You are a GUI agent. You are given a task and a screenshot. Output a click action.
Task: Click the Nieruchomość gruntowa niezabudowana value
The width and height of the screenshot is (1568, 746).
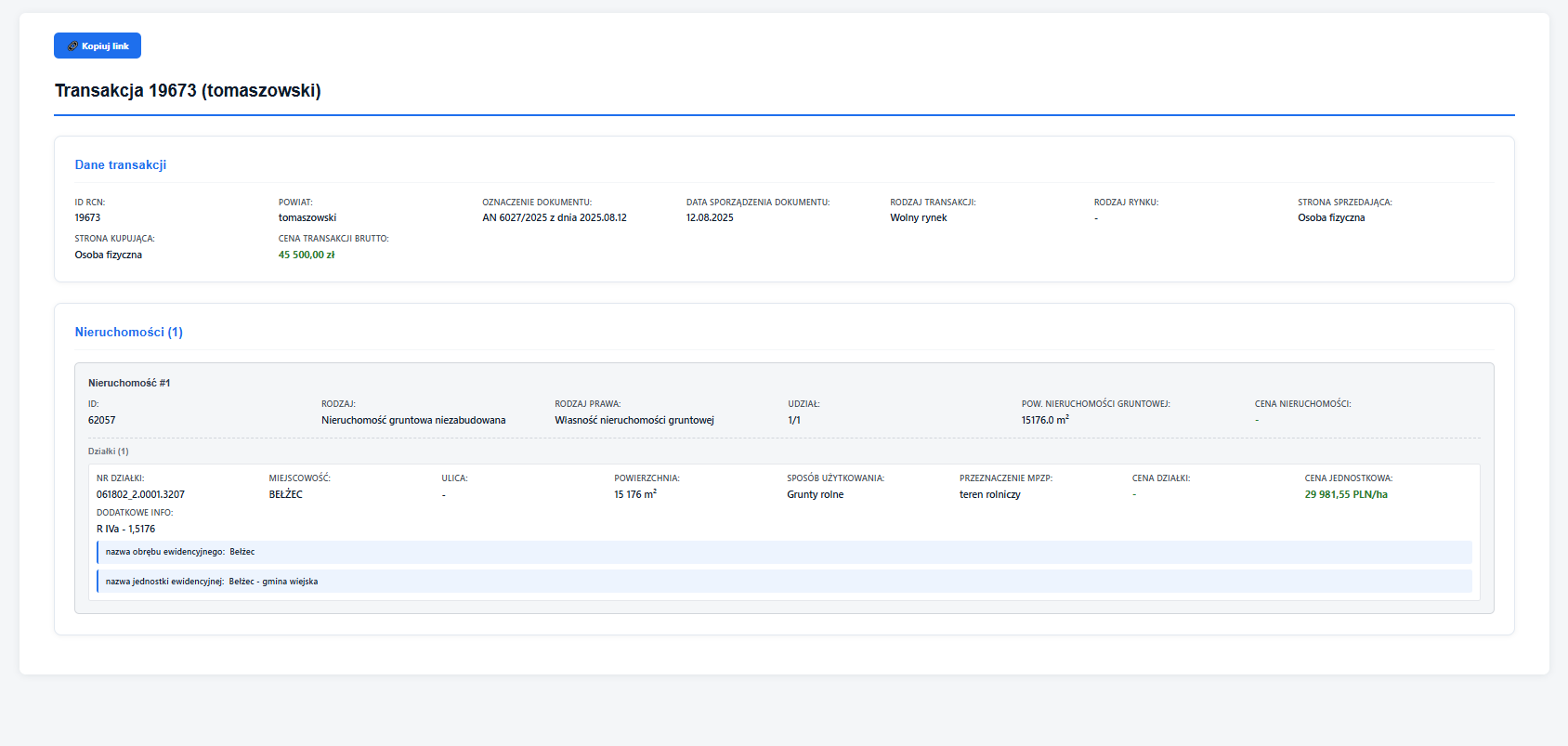click(413, 420)
